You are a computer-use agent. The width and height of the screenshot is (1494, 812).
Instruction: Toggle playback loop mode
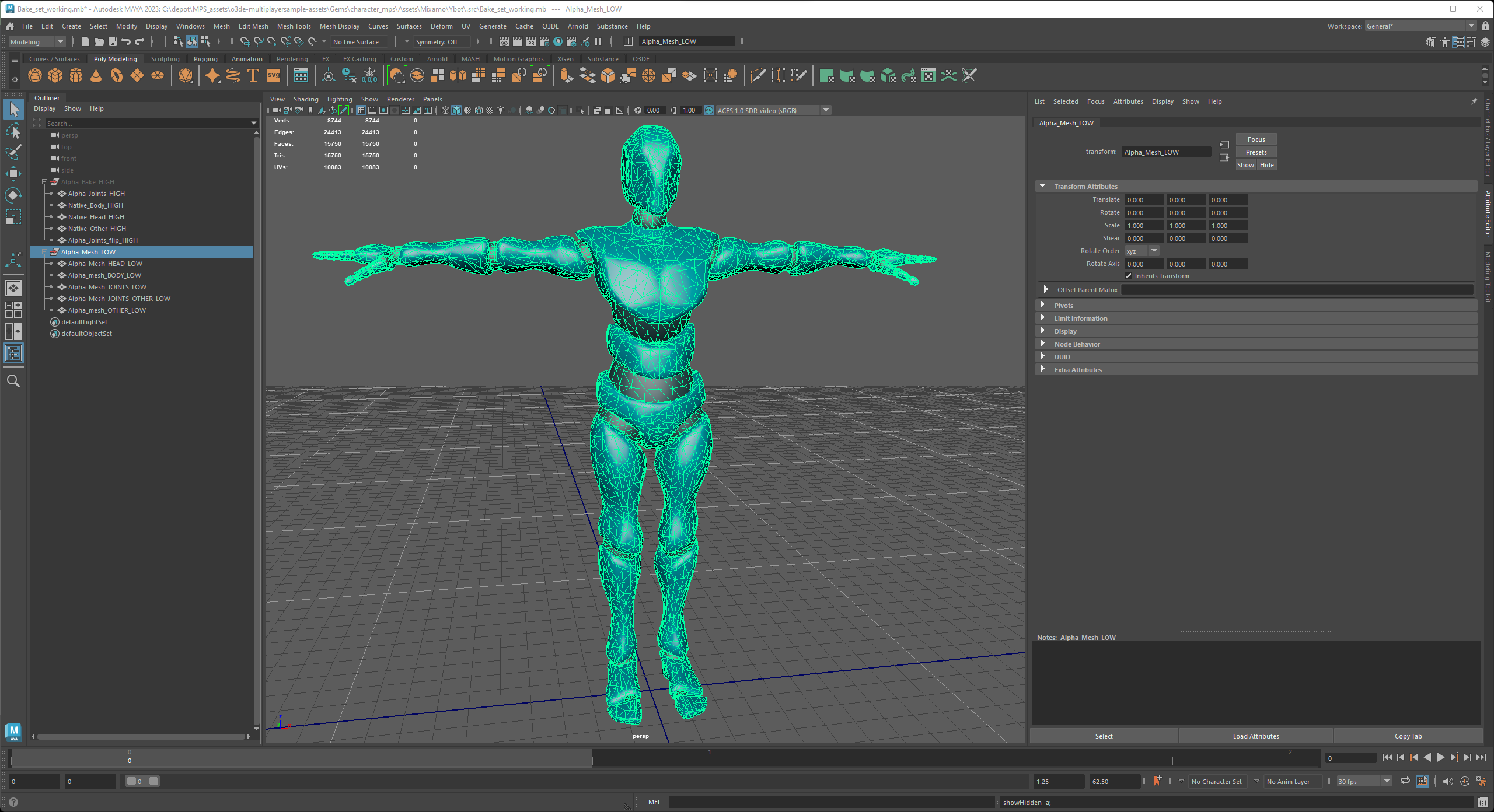coord(1405,781)
